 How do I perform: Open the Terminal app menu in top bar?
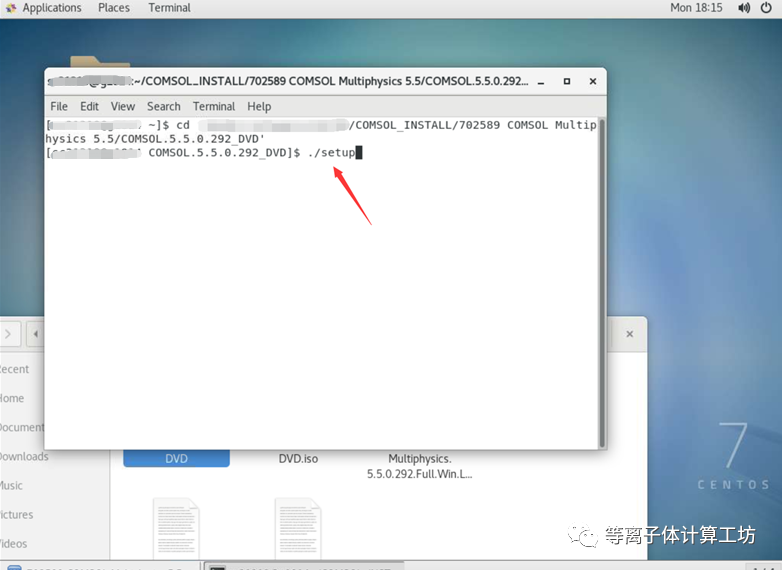(170, 8)
